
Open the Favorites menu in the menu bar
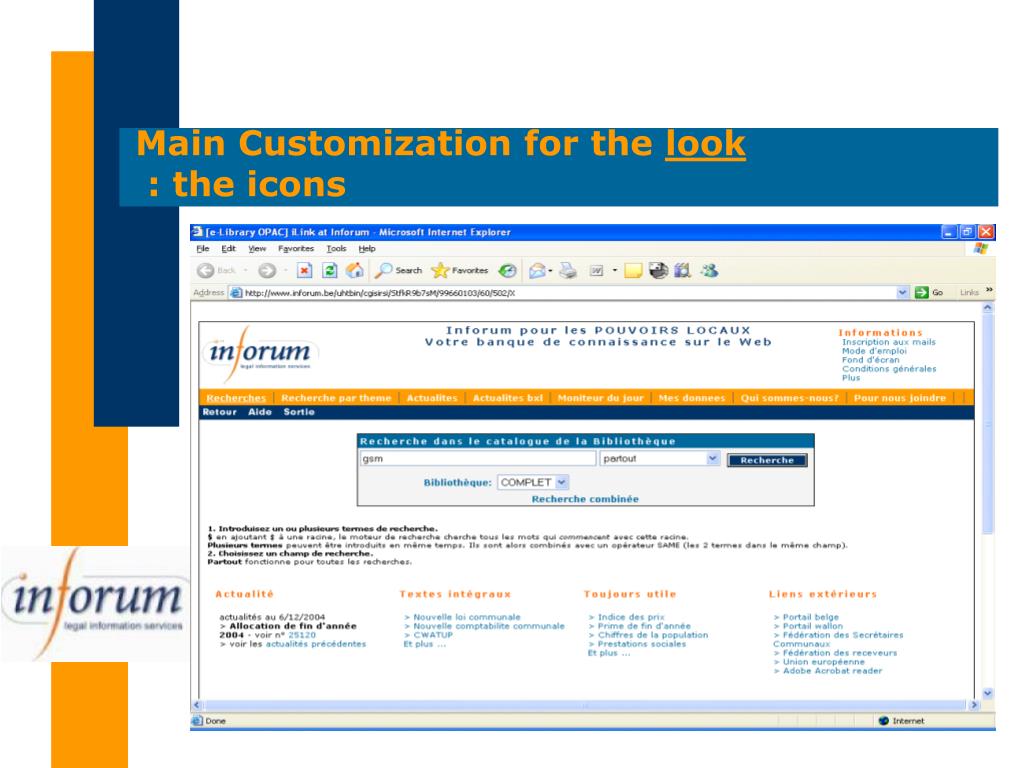pyautogui.click(x=296, y=249)
